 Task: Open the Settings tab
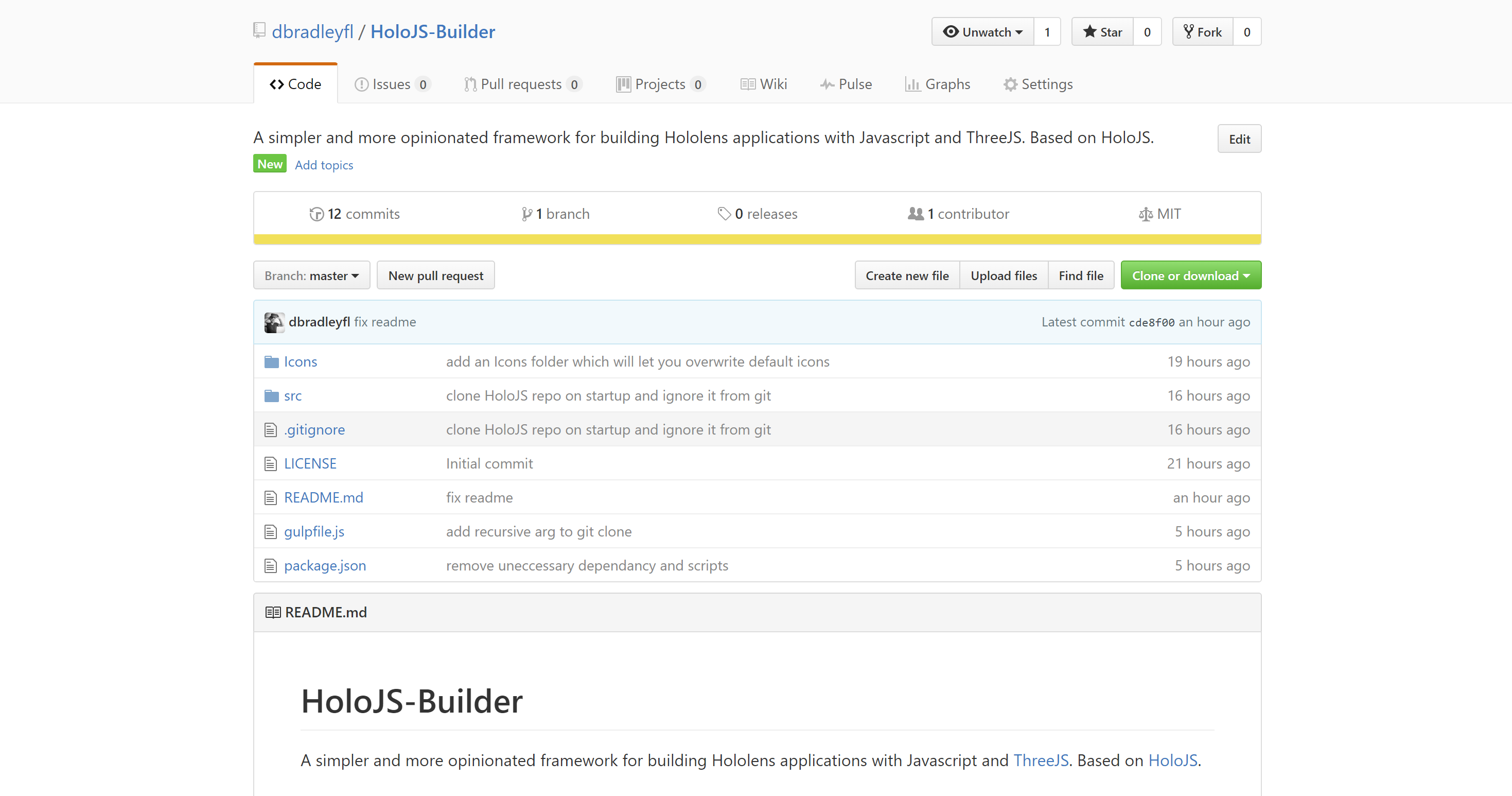1038,84
